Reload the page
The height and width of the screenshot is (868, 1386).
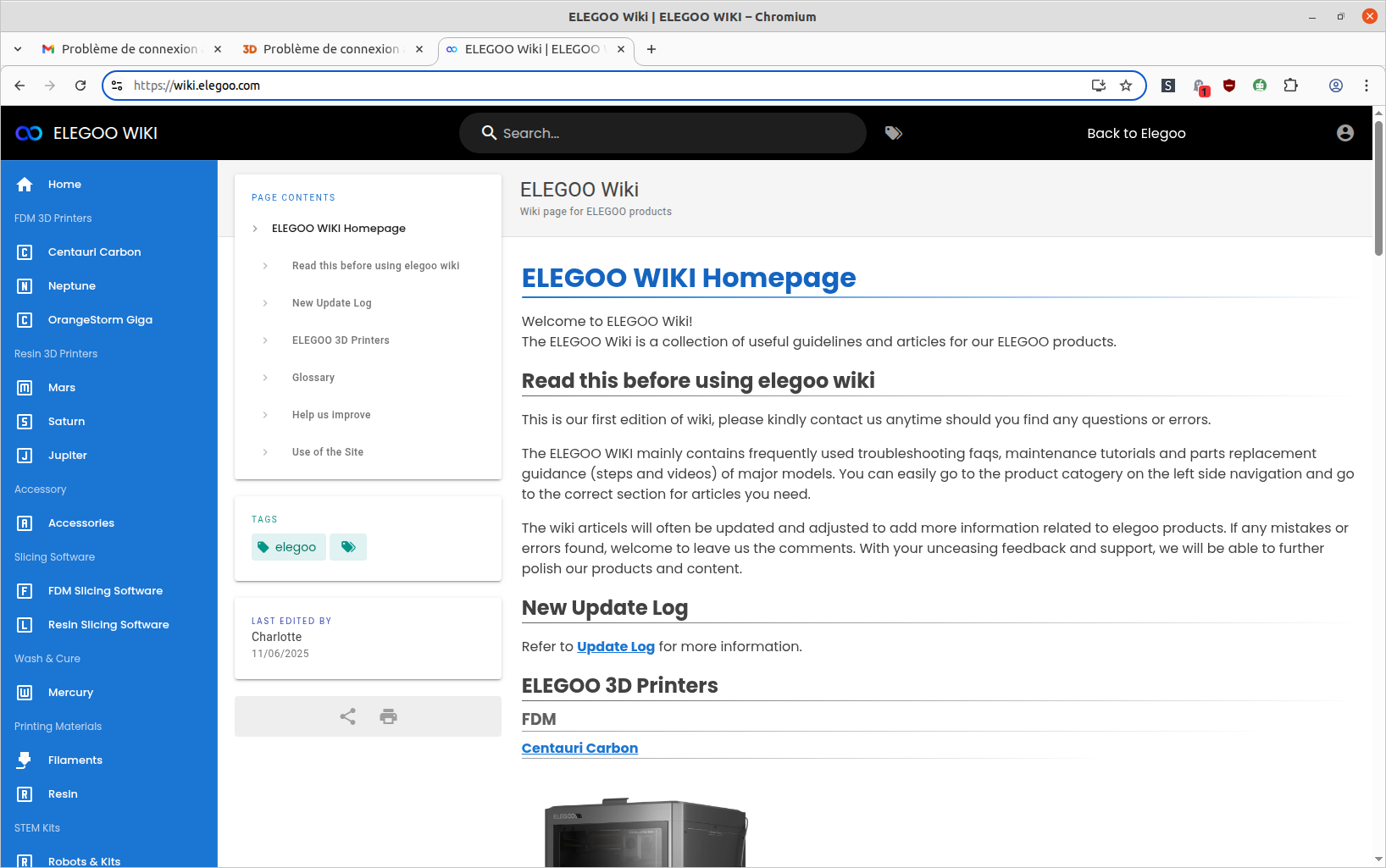coord(80,86)
